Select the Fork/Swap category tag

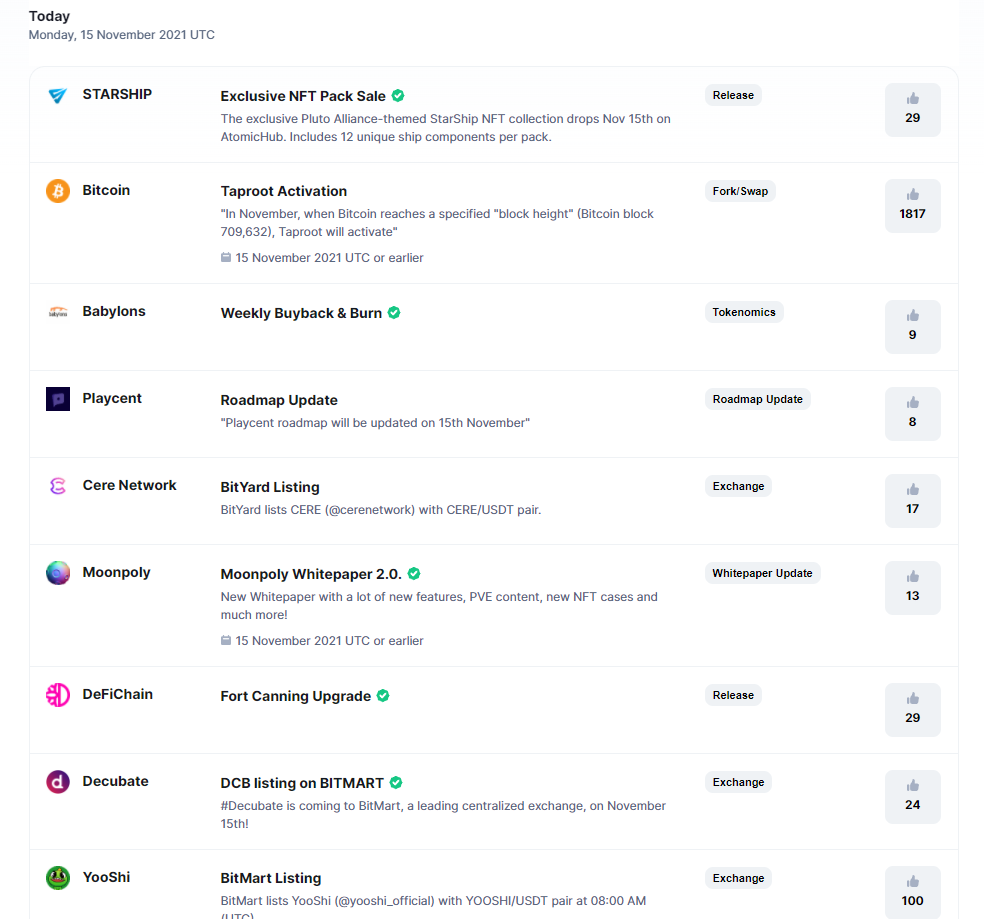[x=741, y=191]
